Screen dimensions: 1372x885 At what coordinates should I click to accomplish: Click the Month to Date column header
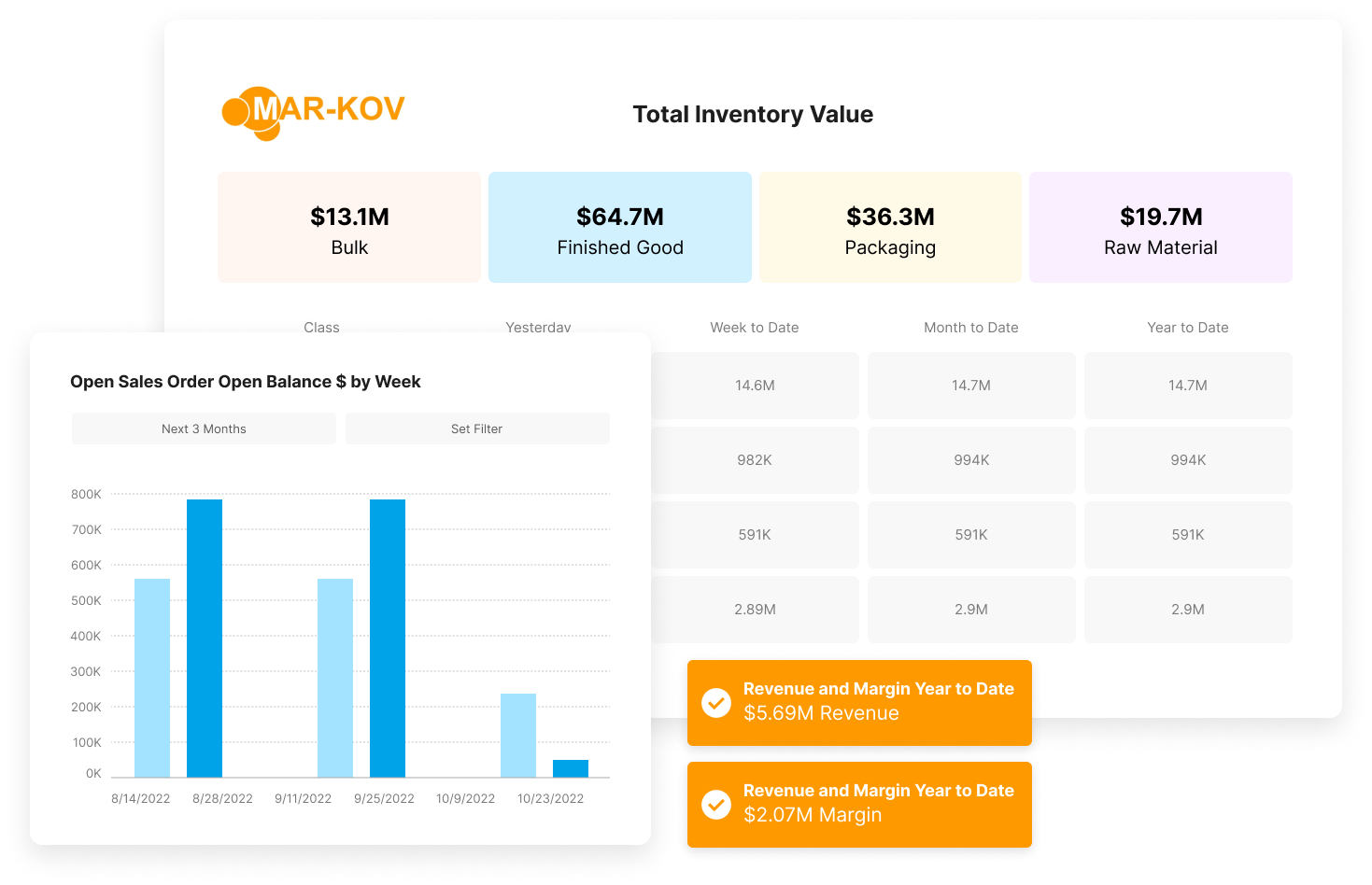point(970,328)
